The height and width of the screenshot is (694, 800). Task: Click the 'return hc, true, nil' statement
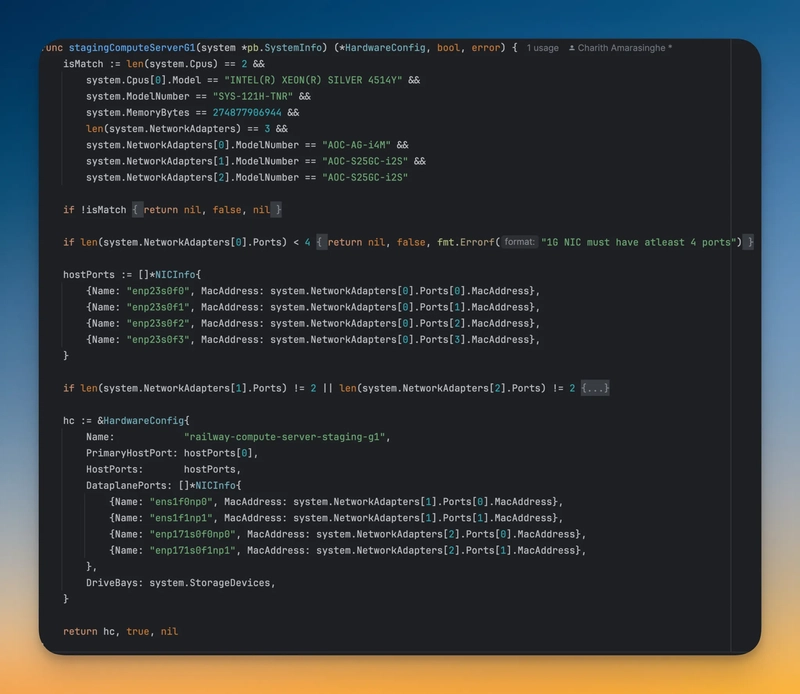(120, 632)
